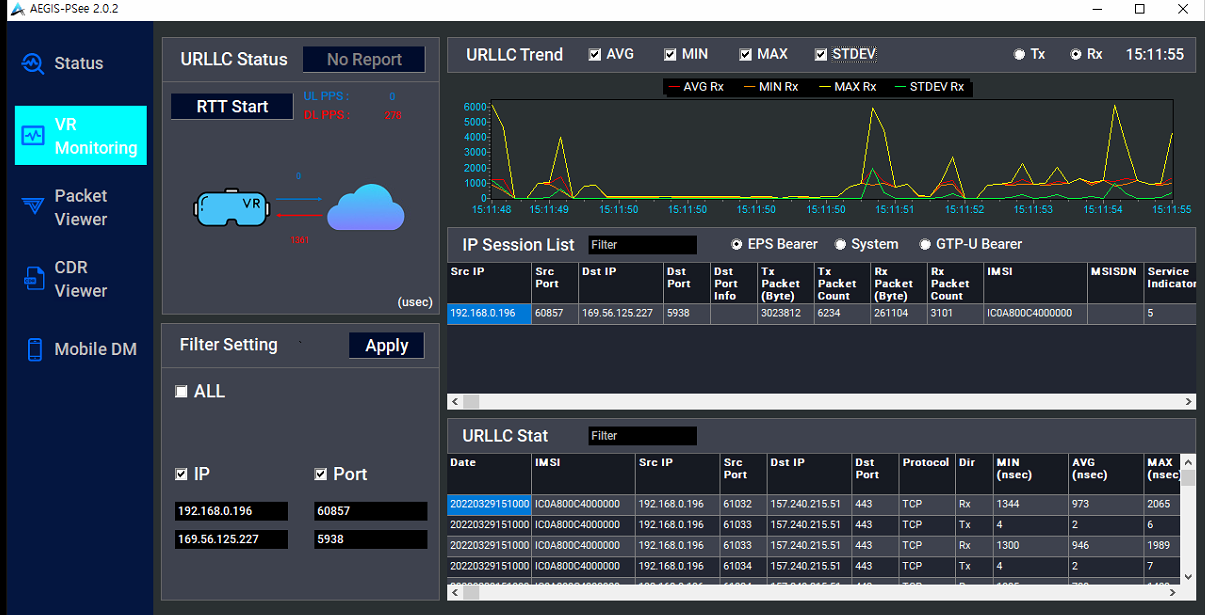The width and height of the screenshot is (1205, 615).
Task: Click the down arrow of URLLC Stat scrollbar
Action: point(1188,577)
